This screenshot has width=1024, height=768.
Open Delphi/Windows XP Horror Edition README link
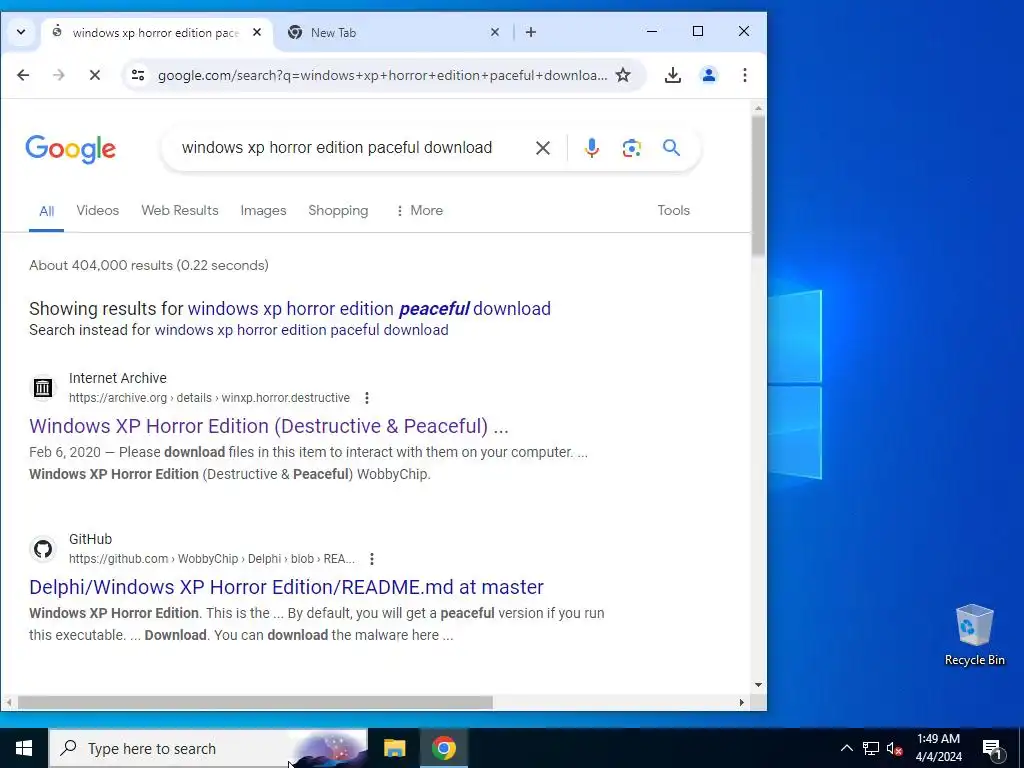(286, 587)
